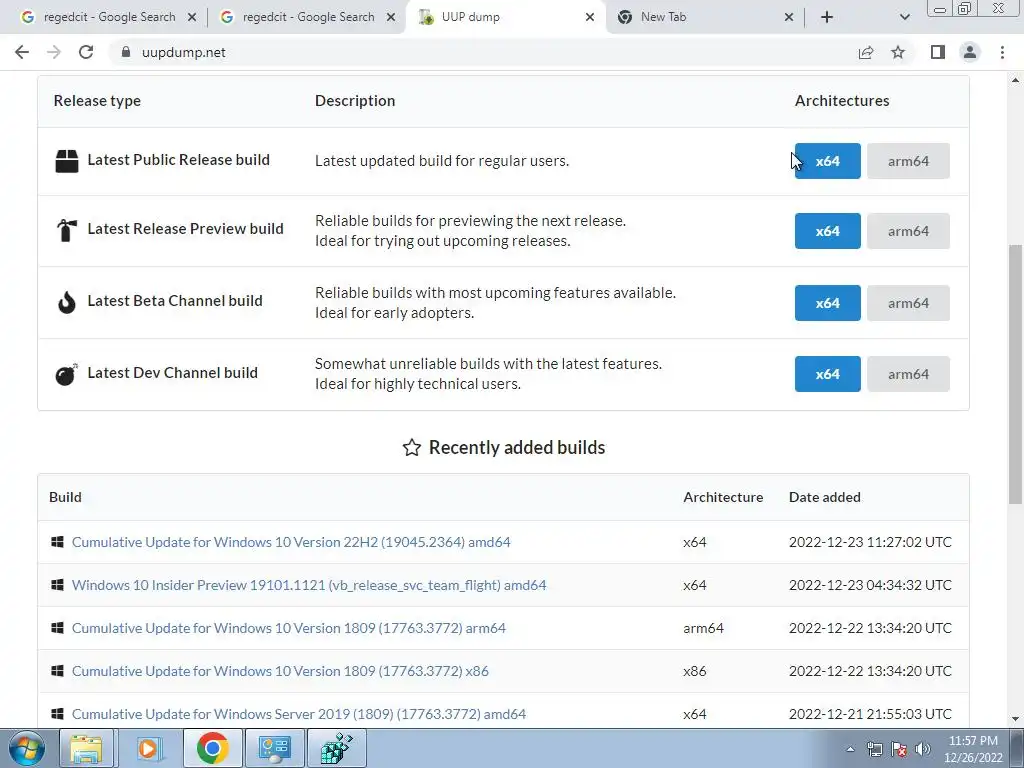The height and width of the screenshot is (768, 1024).
Task: Click the 'Date added' column header
Action: pos(825,497)
